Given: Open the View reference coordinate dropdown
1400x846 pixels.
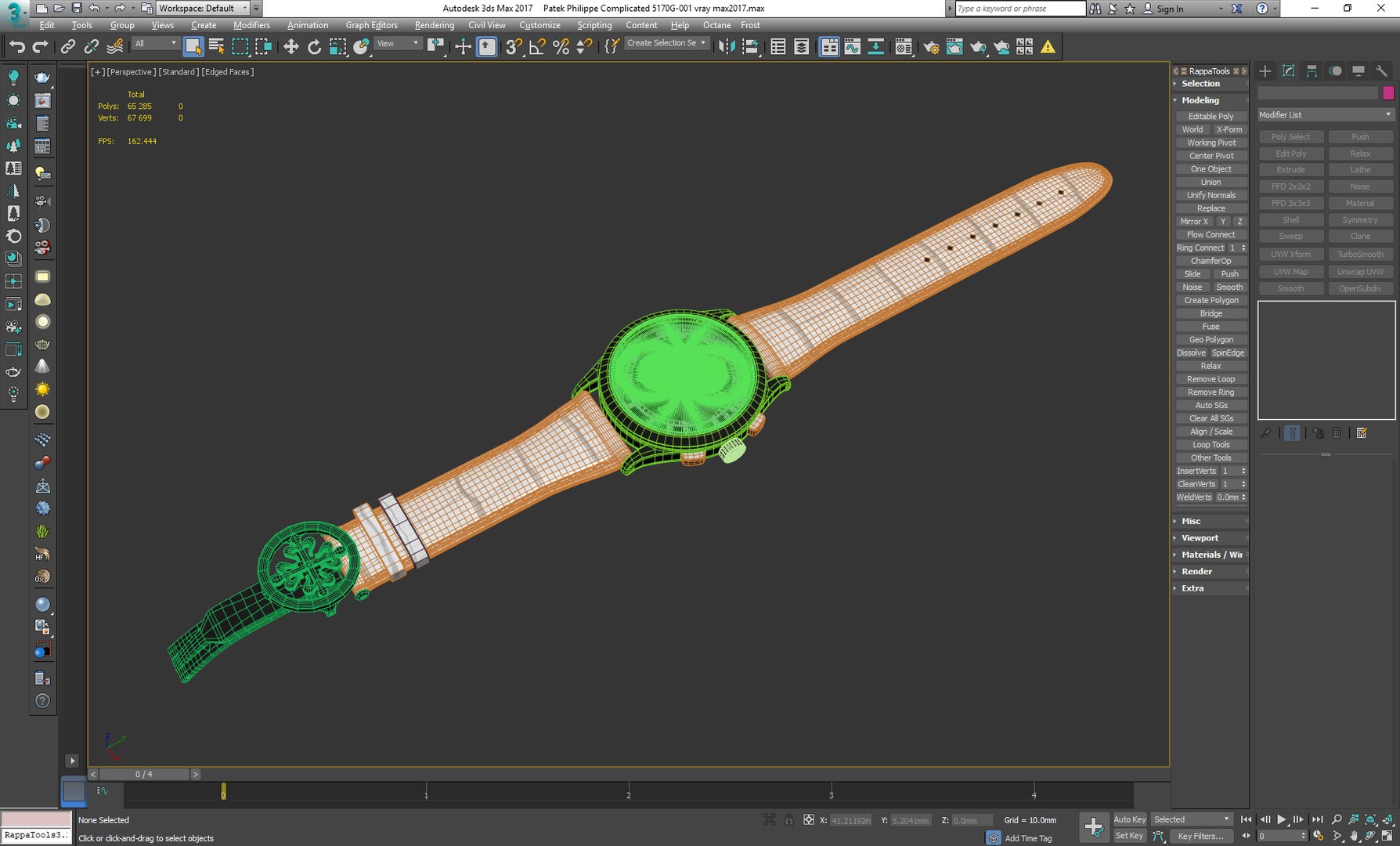Looking at the screenshot, I should click(x=398, y=44).
